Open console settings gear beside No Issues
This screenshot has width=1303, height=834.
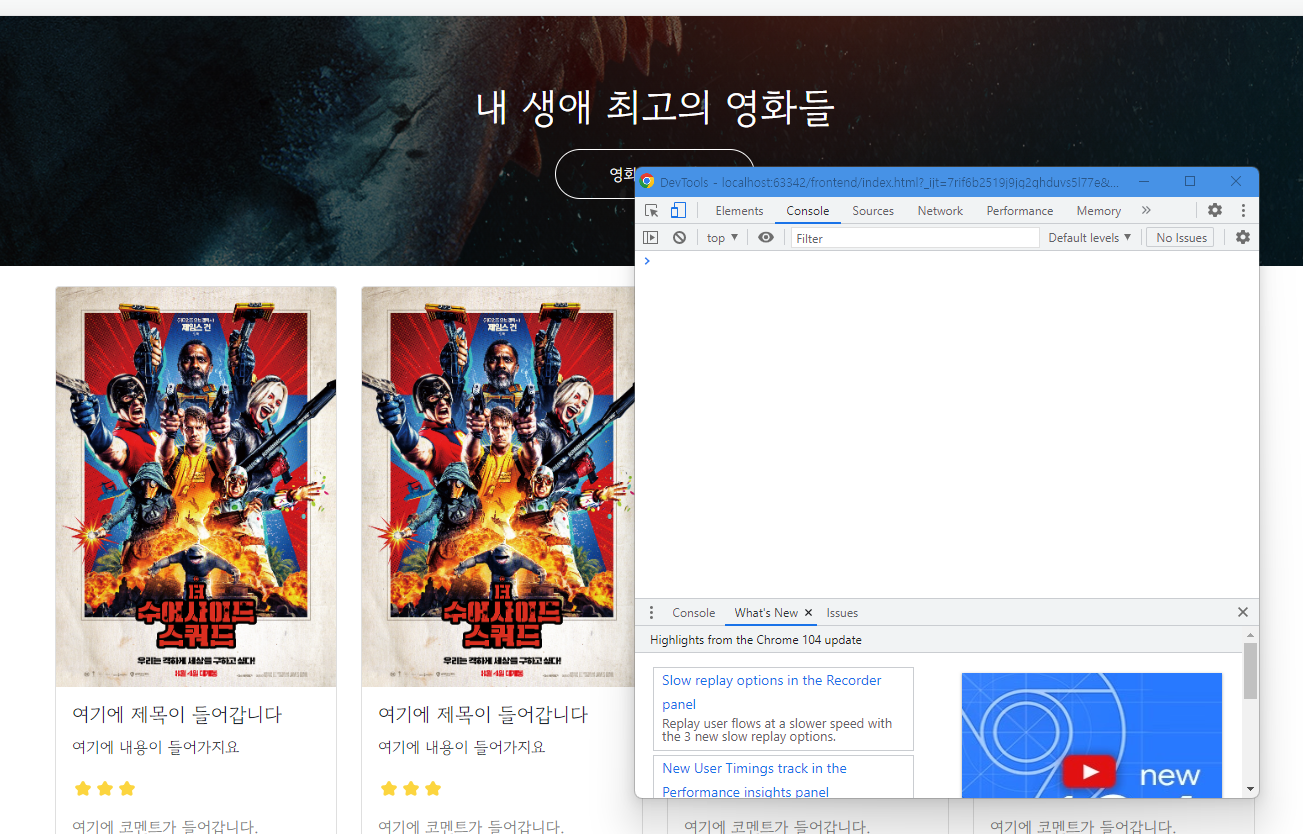[1243, 238]
